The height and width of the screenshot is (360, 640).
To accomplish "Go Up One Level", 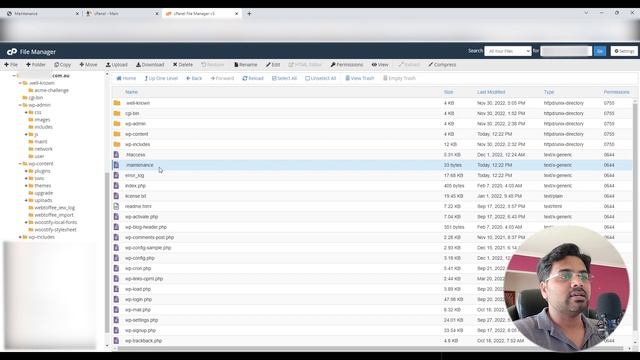I will click(x=161, y=78).
